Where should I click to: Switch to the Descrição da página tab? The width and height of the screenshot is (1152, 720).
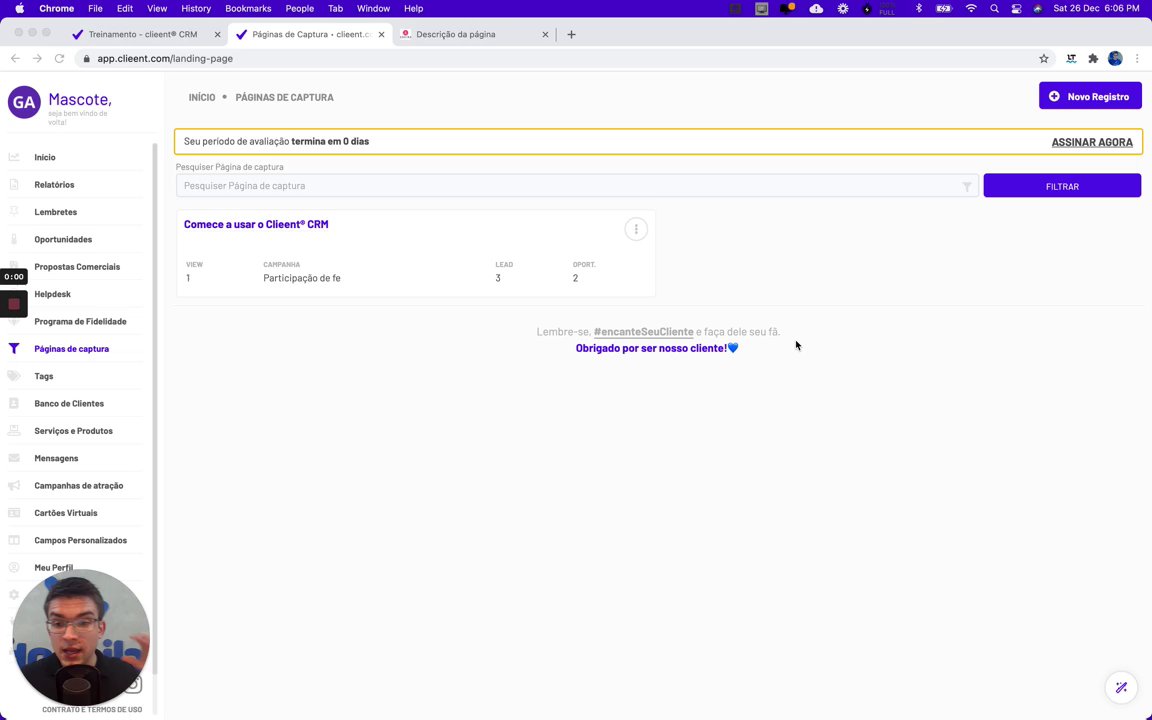[475, 35]
